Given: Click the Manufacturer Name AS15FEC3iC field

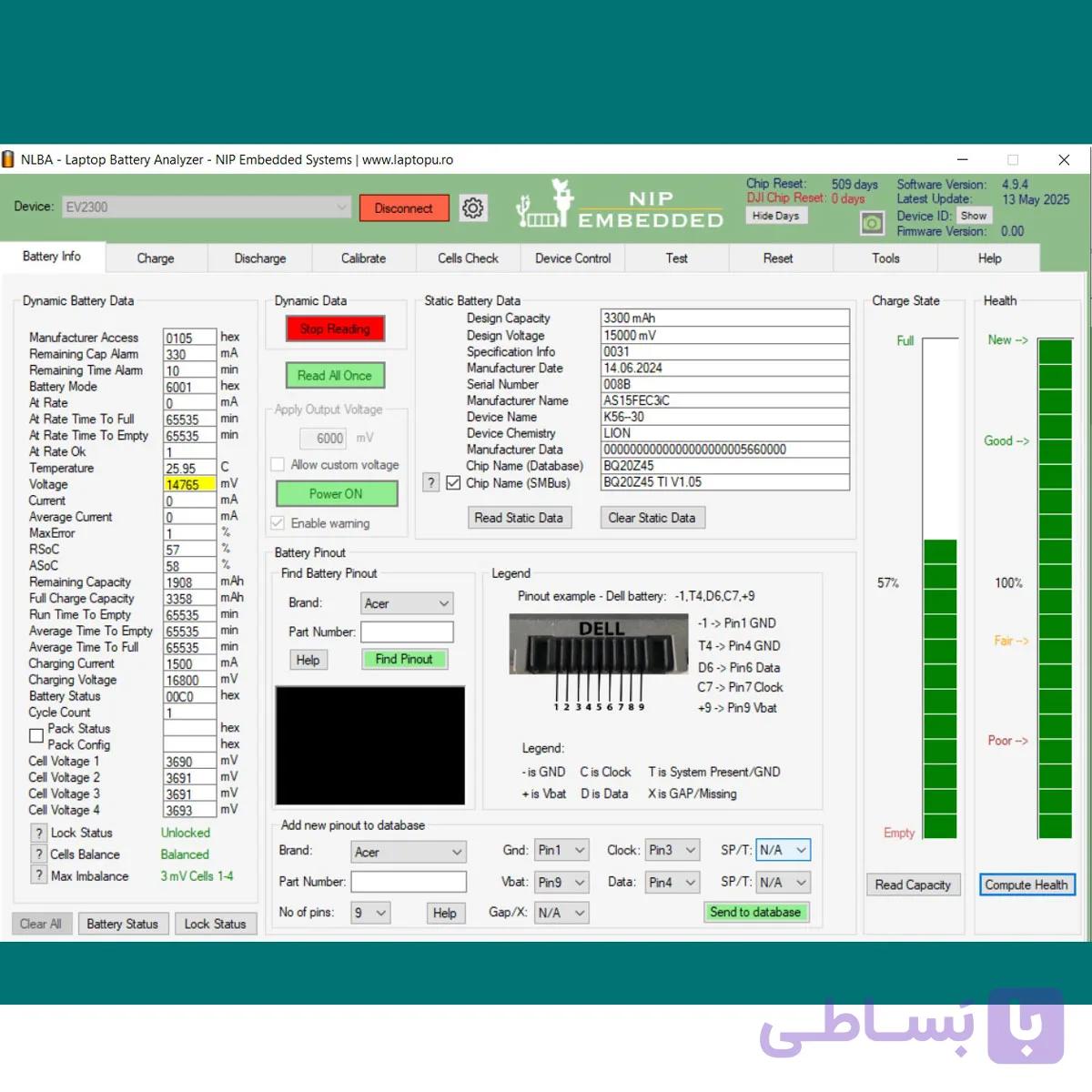Looking at the screenshot, I should 725,400.
